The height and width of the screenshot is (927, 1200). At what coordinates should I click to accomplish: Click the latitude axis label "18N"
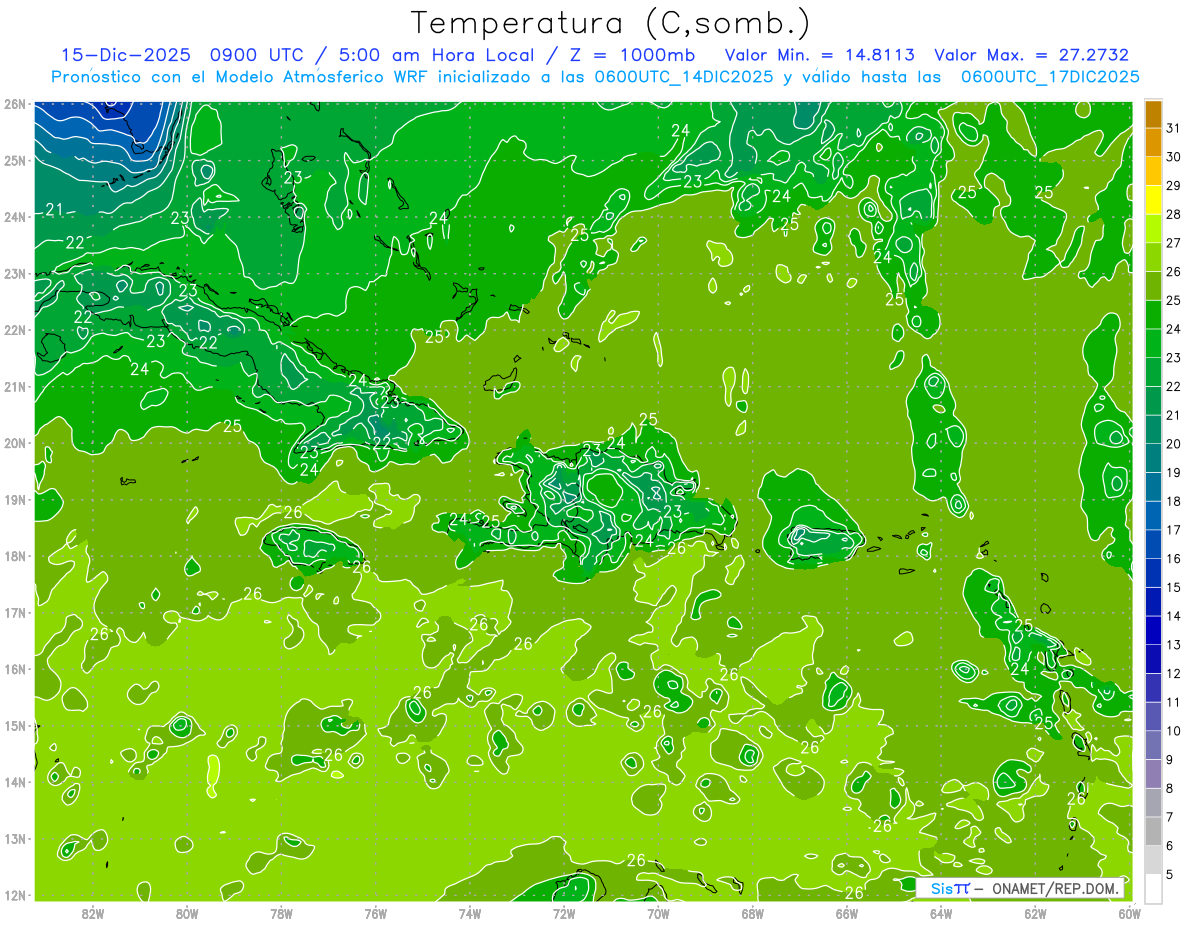[15, 556]
